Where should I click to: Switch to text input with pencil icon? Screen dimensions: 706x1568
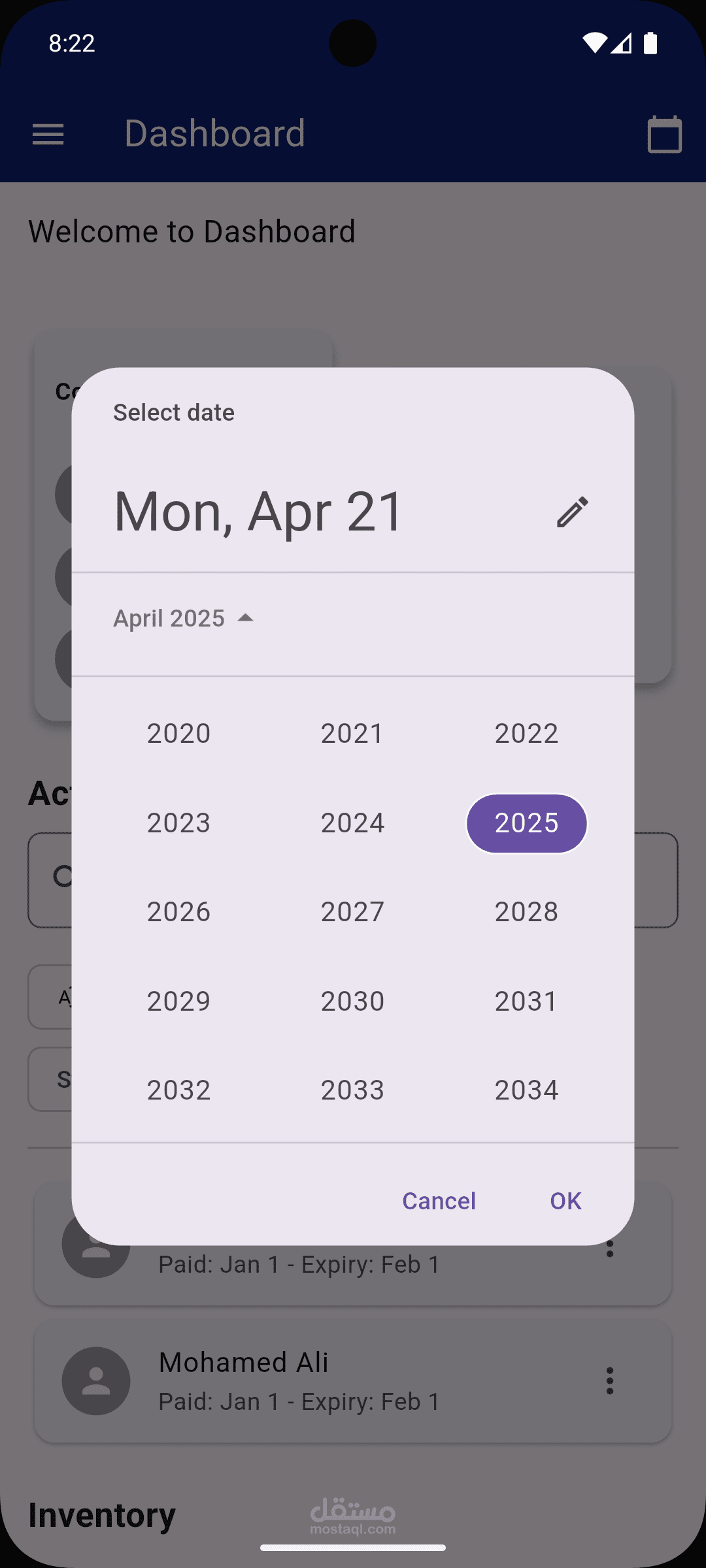tap(573, 512)
